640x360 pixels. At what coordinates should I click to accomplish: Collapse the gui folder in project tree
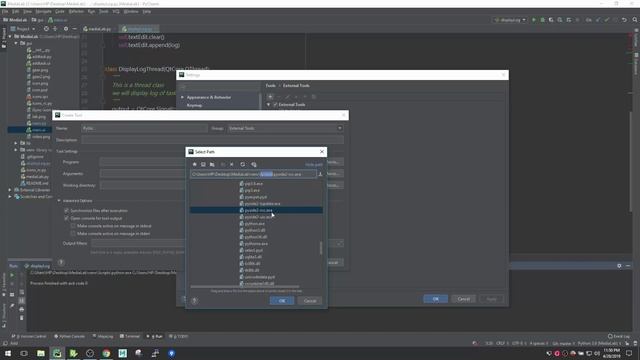(x=16, y=43)
